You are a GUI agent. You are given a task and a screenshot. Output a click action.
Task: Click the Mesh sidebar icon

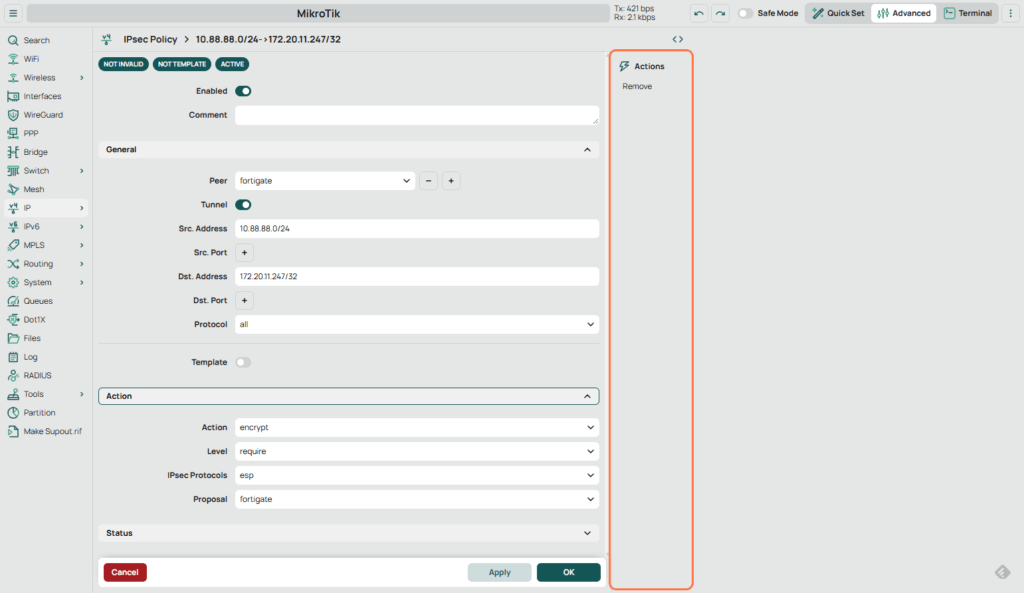click(13, 189)
